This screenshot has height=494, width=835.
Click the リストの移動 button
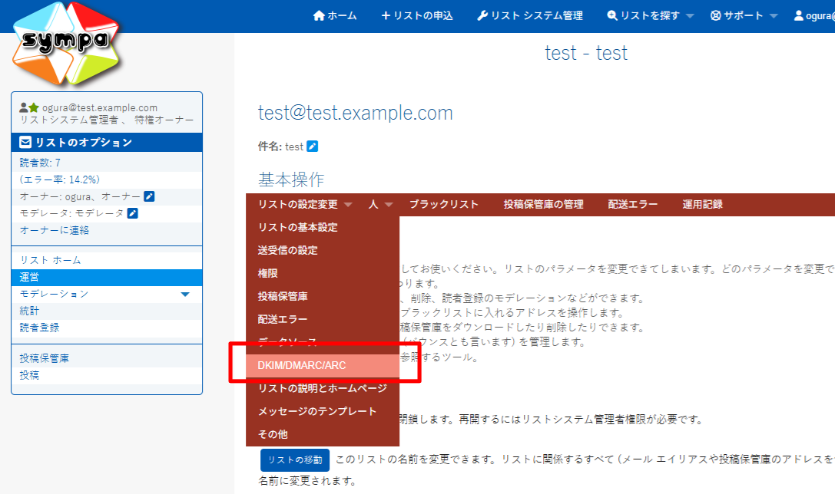click(x=295, y=460)
